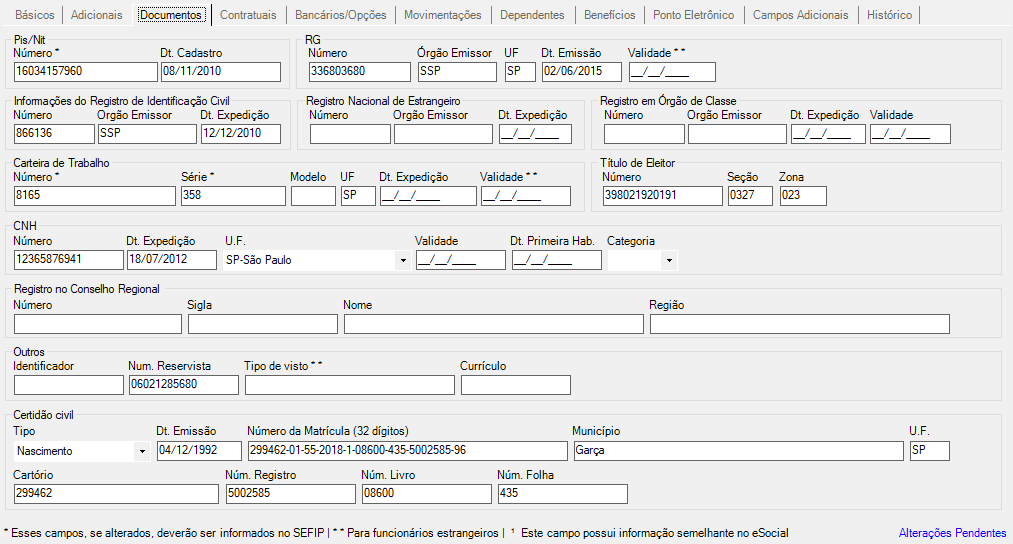1013x544 pixels.
Task: Switch to the Básicos tab
Action: 35,15
